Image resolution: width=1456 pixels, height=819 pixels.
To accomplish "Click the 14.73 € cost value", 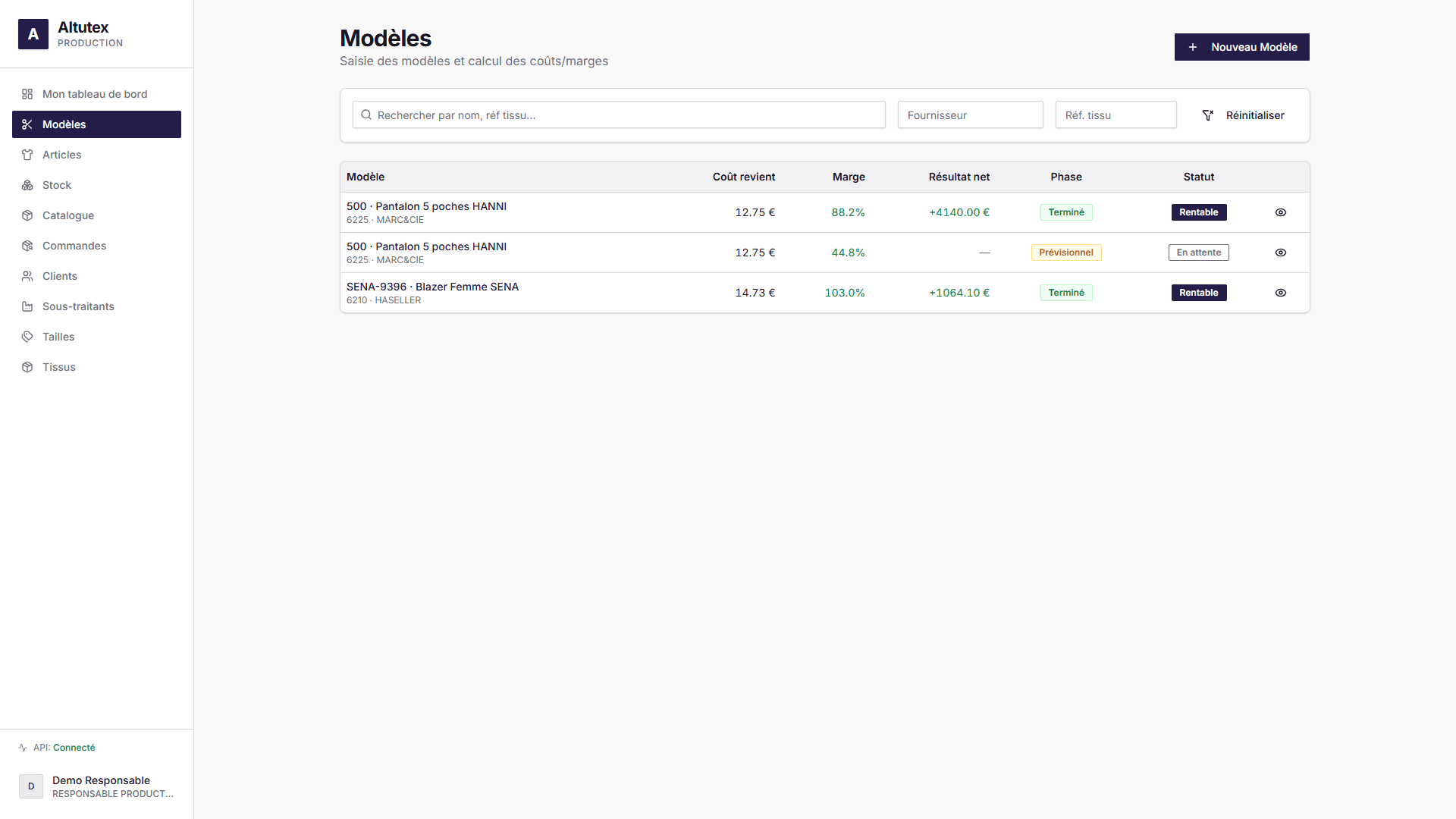I will coord(755,293).
